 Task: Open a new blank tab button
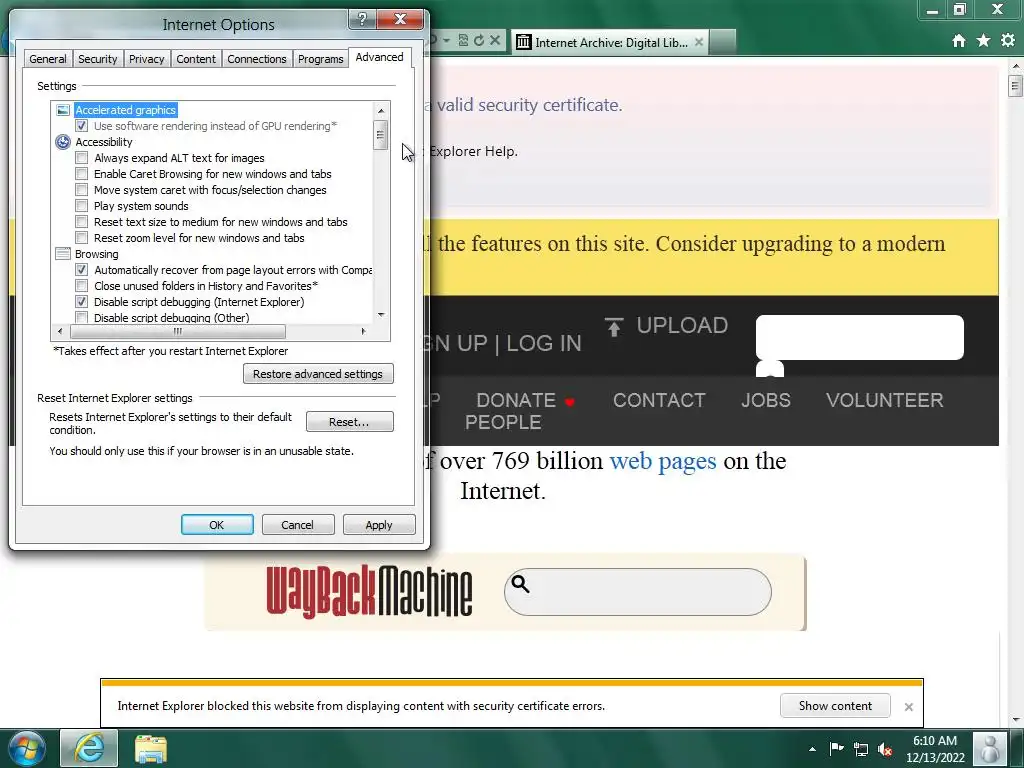(722, 42)
